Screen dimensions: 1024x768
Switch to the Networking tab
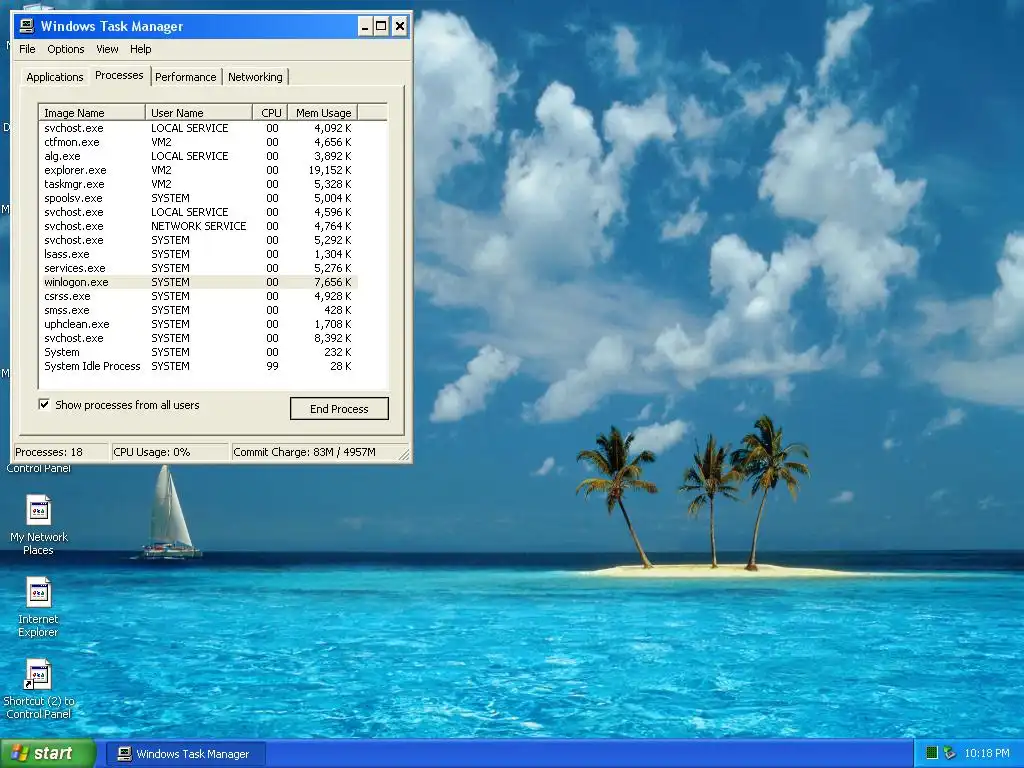[x=255, y=77]
